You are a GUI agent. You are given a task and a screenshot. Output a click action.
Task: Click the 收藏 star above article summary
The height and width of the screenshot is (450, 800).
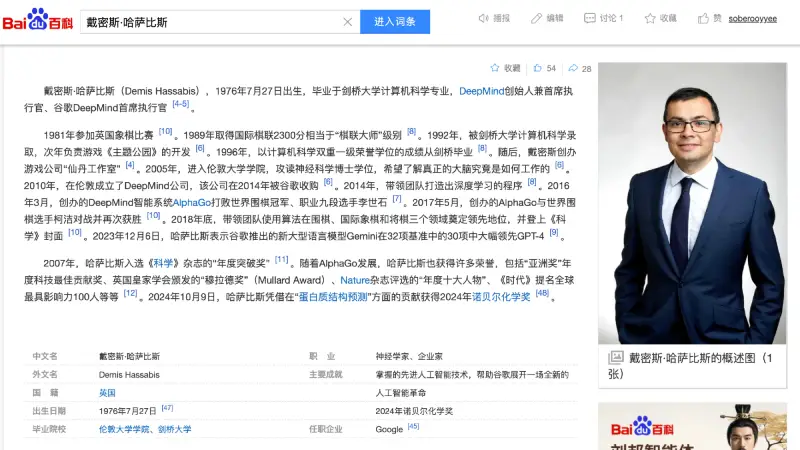(494, 68)
